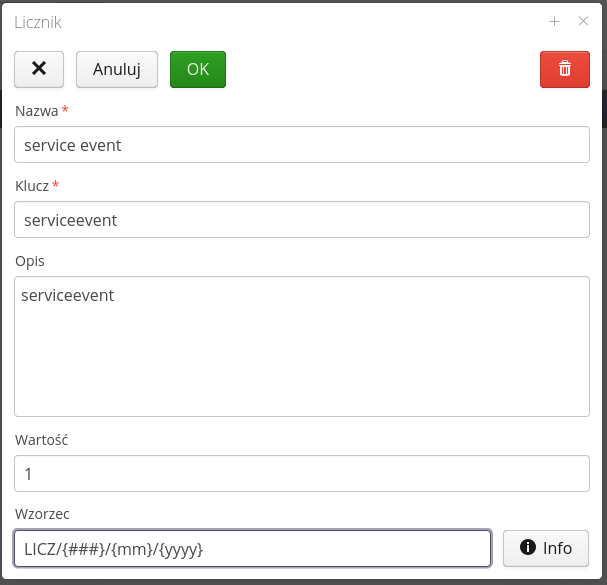
Task: Click the plus icon in dialog header
Action: [x=554, y=21]
